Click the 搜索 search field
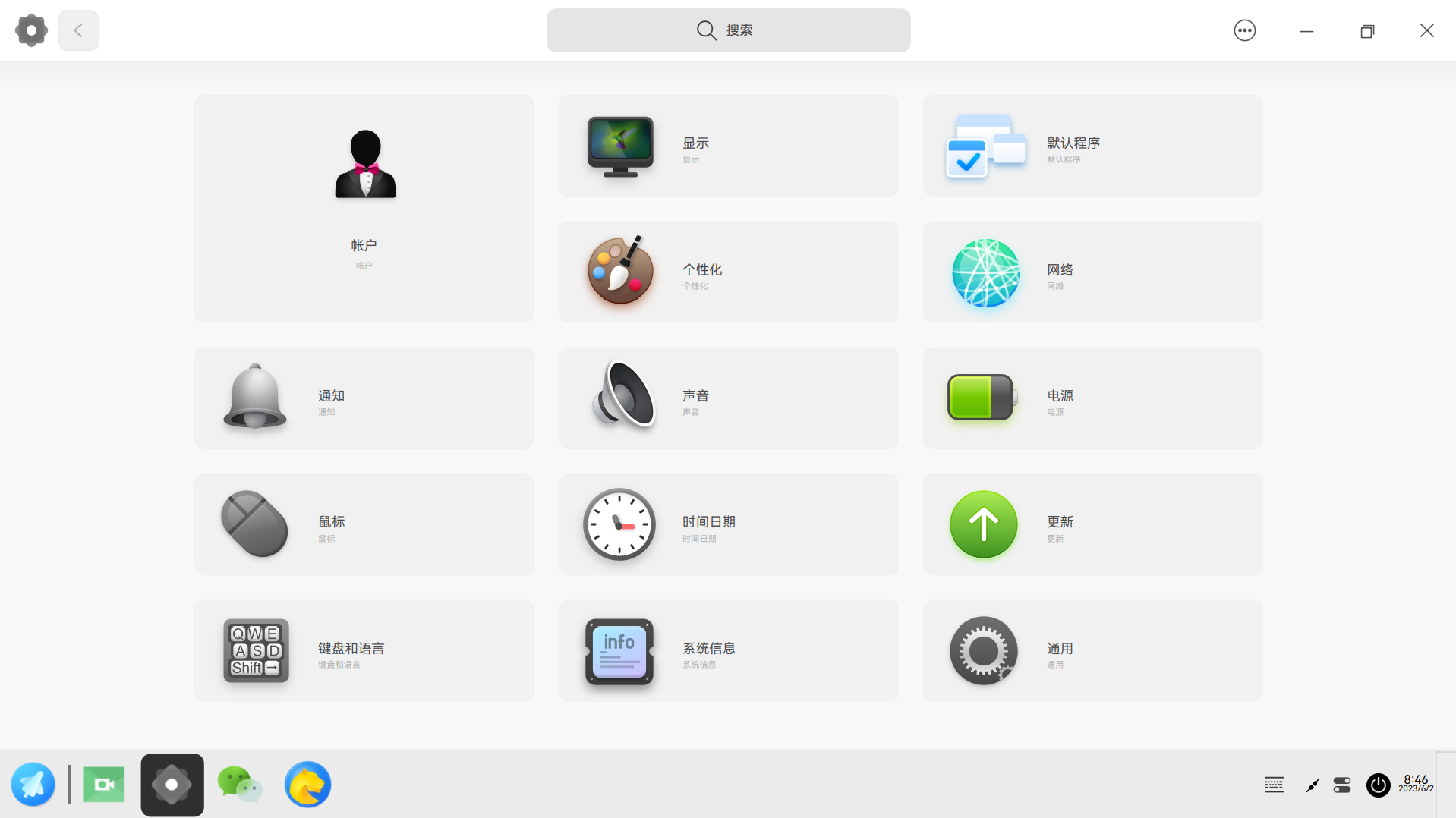 [728, 30]
